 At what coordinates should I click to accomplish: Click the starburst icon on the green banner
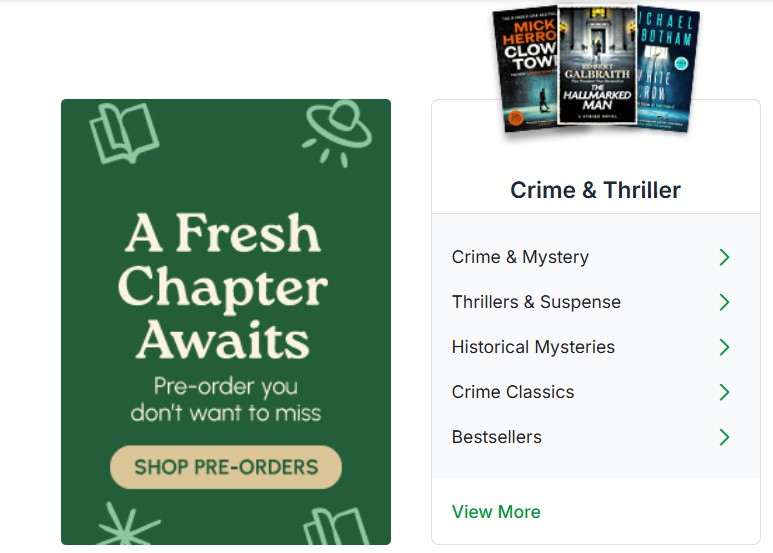pyautogui.click(x=127, y=523)
